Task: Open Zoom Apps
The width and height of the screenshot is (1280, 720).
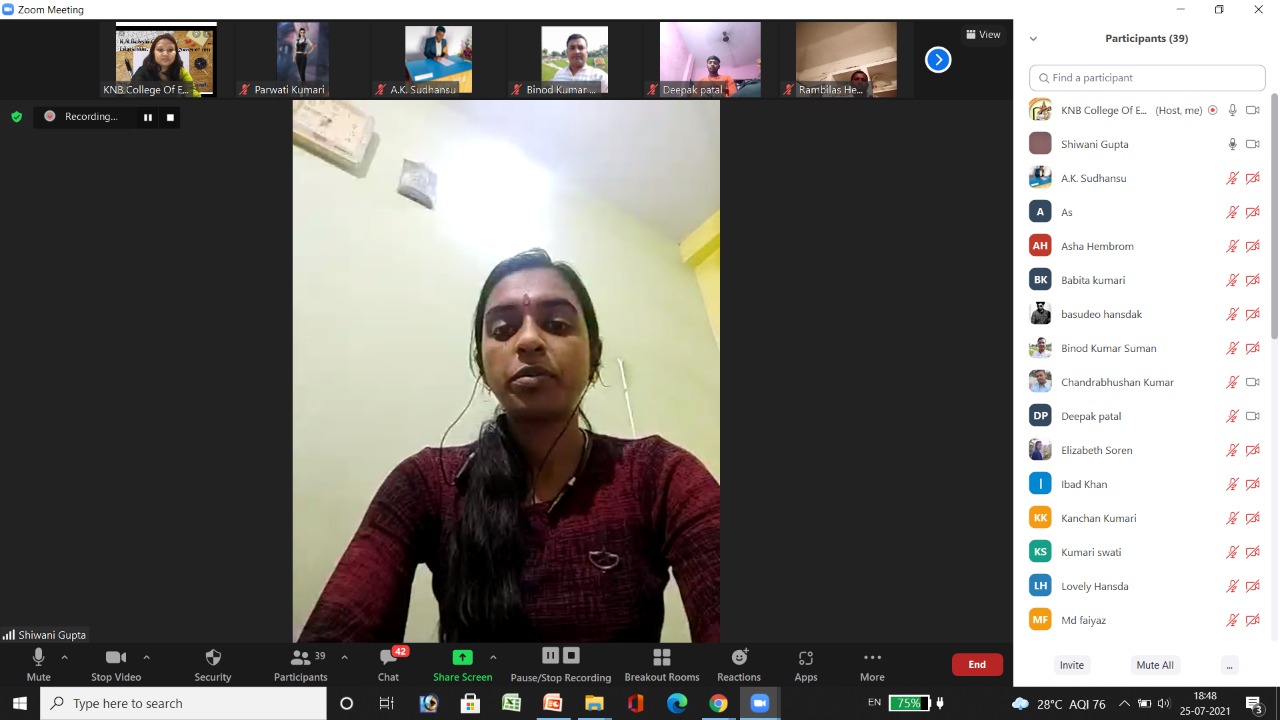Action: click(806, 665)
